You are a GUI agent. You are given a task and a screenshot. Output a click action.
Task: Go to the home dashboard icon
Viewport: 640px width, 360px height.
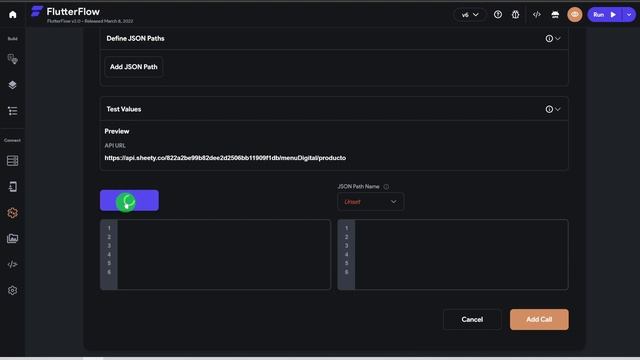[x=13, y=15]
